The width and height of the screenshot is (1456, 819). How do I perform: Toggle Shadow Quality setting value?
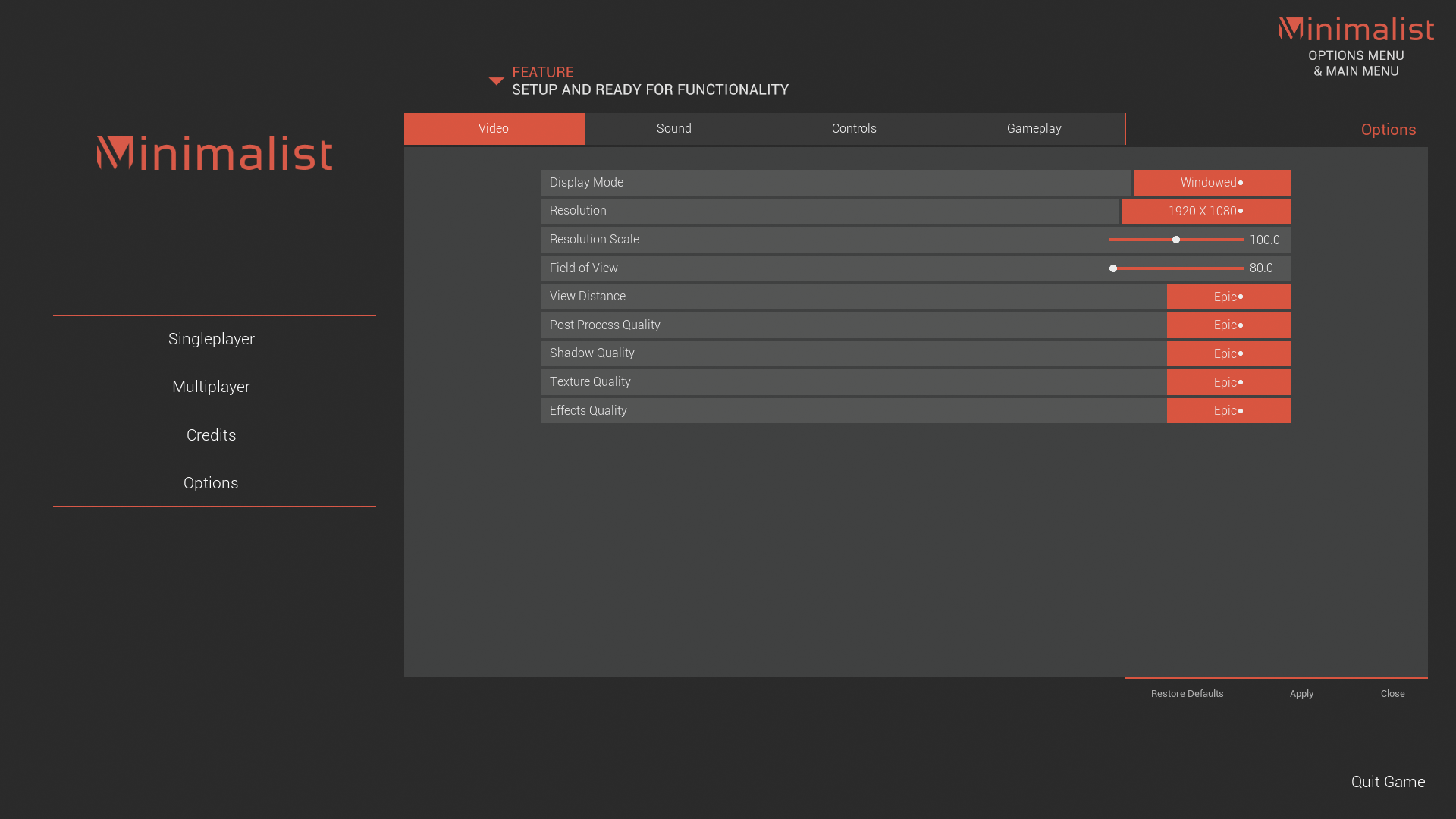click(x=1228, y=353)
